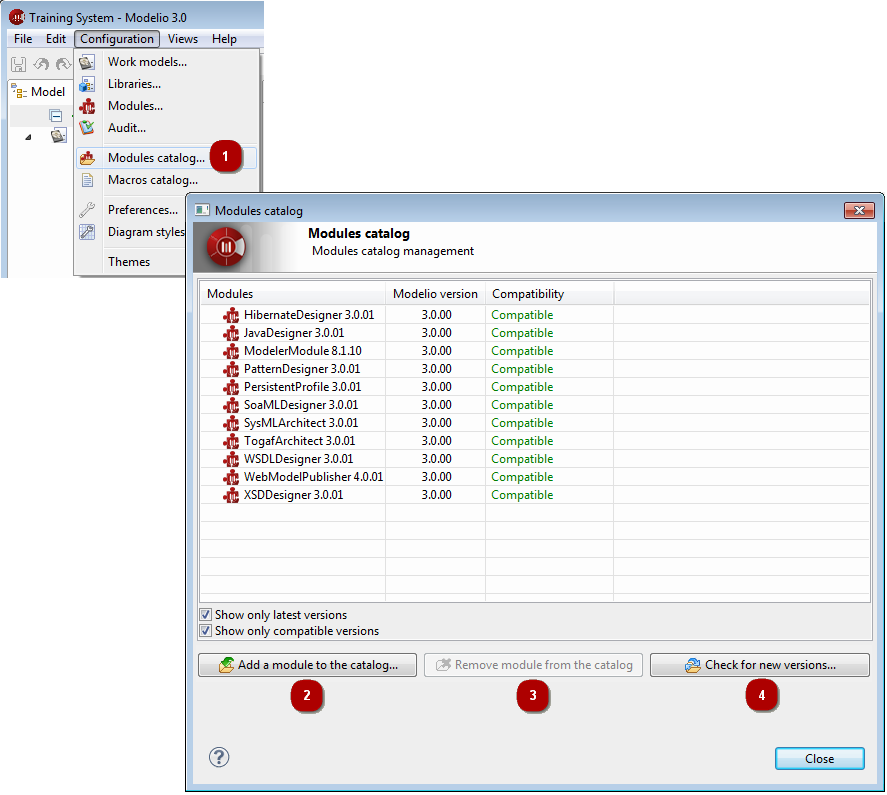Choose Libraries... menu entry
Image resolution: width=887 pixels, height=795 pixels.
(x=167, y=84)
